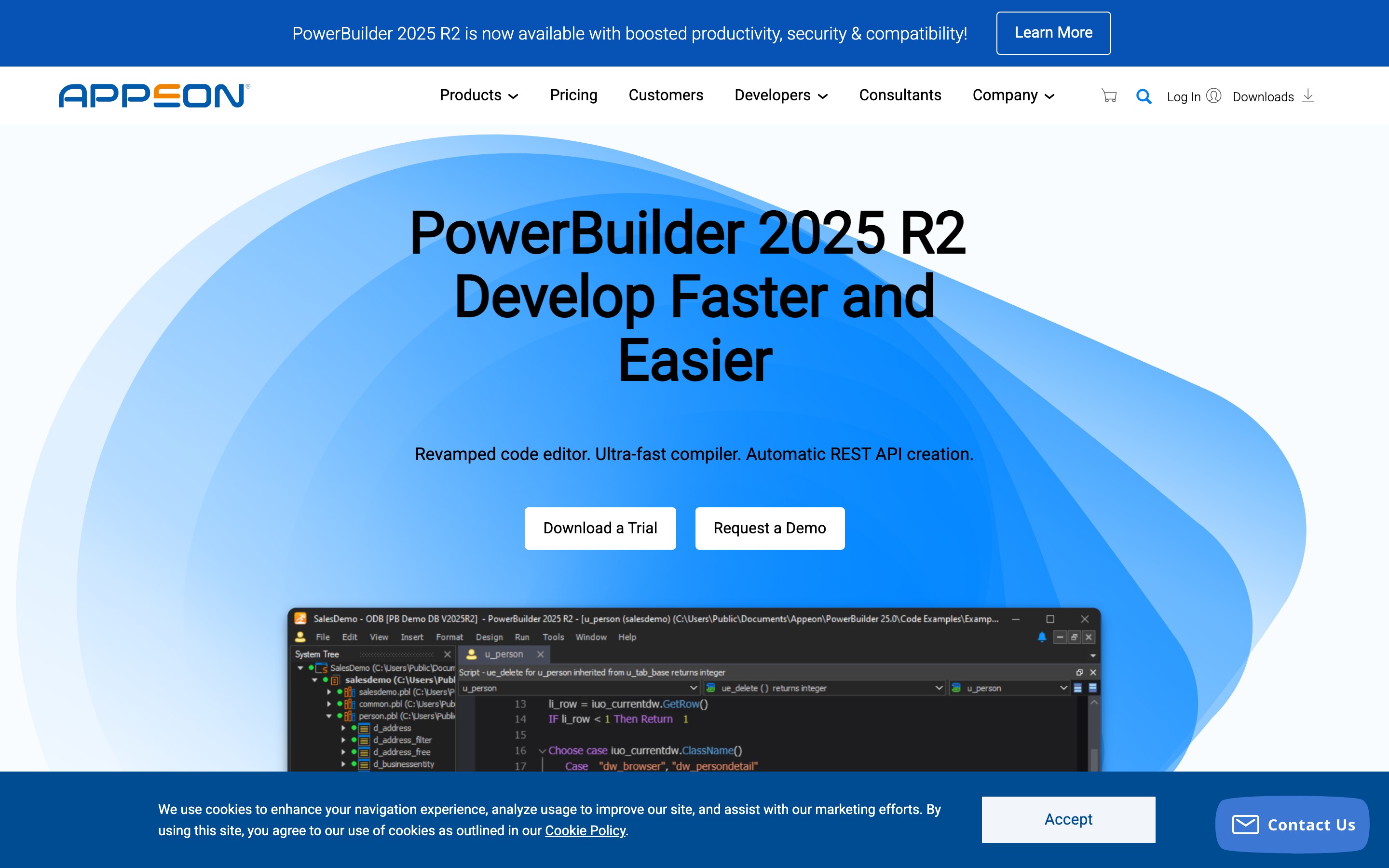The image size is (1389, 868).
Task: Open the Run menu in PowerBuilder
Action: click(522, 637)
